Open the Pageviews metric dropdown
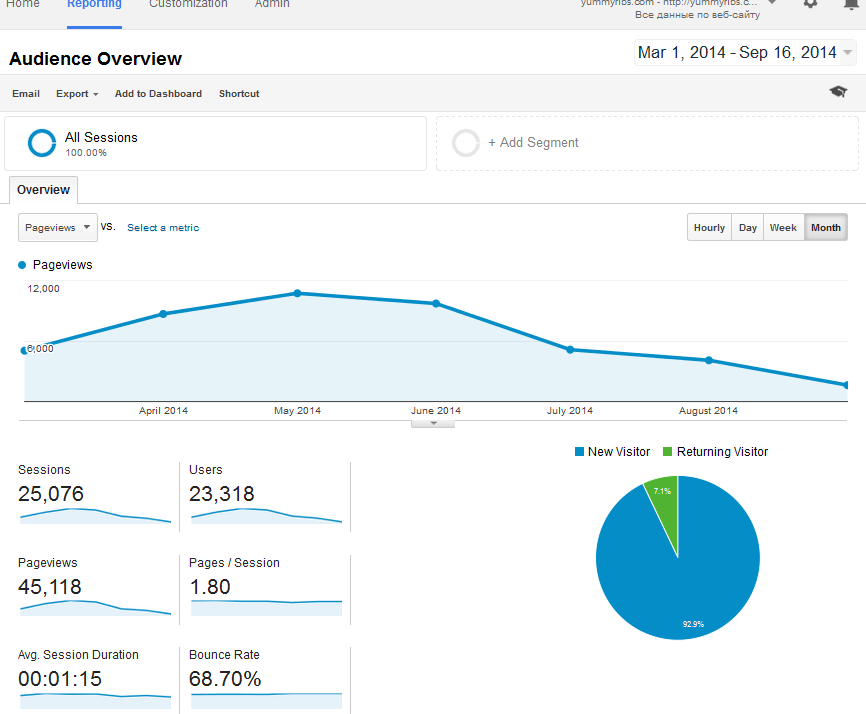The width and height of the screenshot is (866, 714). tap(57, 228)
